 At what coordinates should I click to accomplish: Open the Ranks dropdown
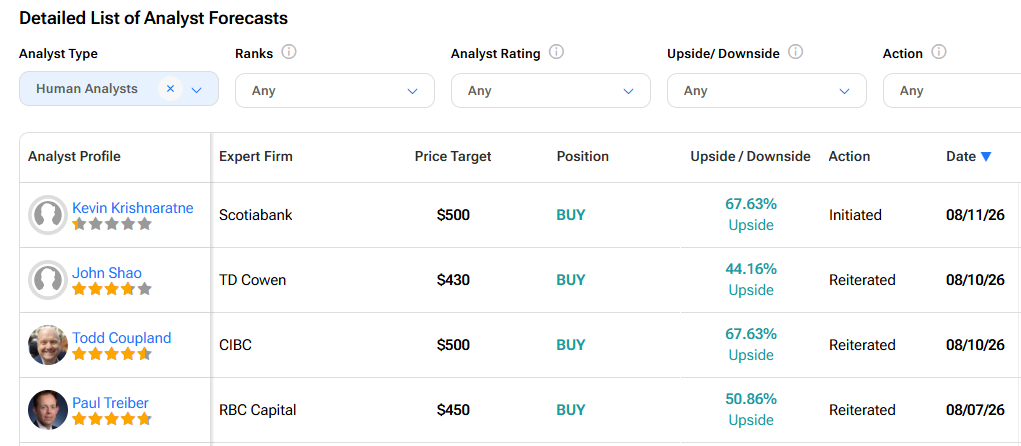click(335, 91)
